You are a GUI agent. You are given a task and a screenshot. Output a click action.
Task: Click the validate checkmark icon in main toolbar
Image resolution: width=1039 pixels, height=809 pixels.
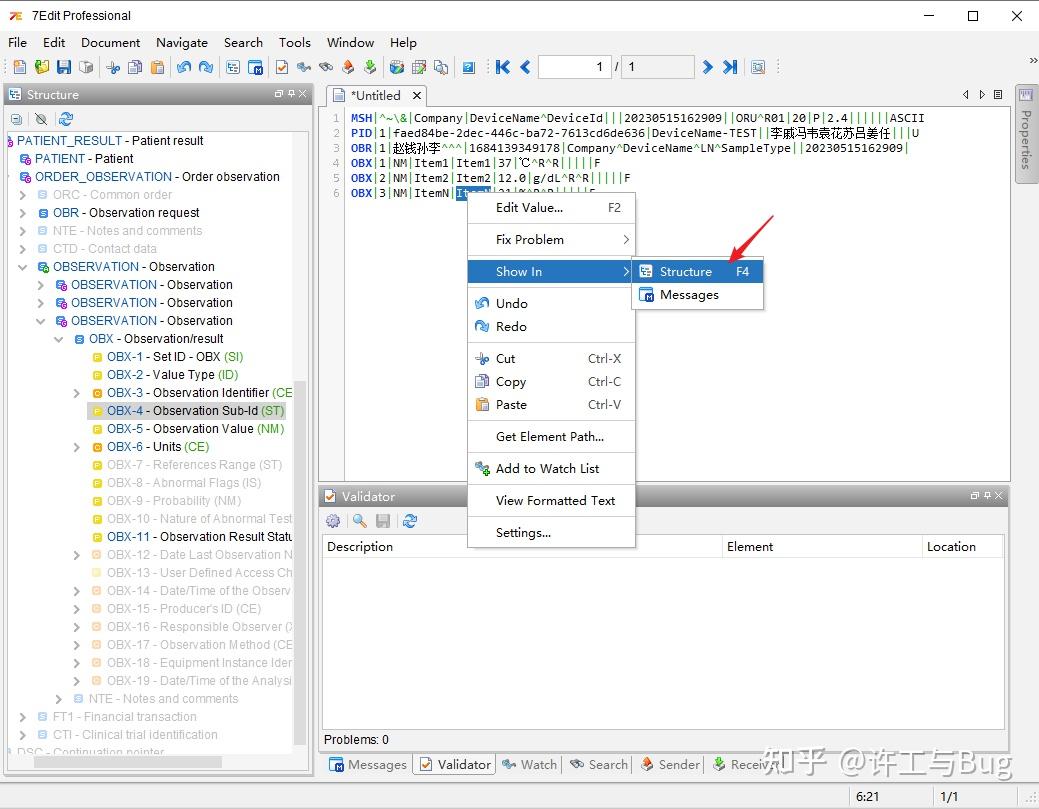click(x=282, y=68)
